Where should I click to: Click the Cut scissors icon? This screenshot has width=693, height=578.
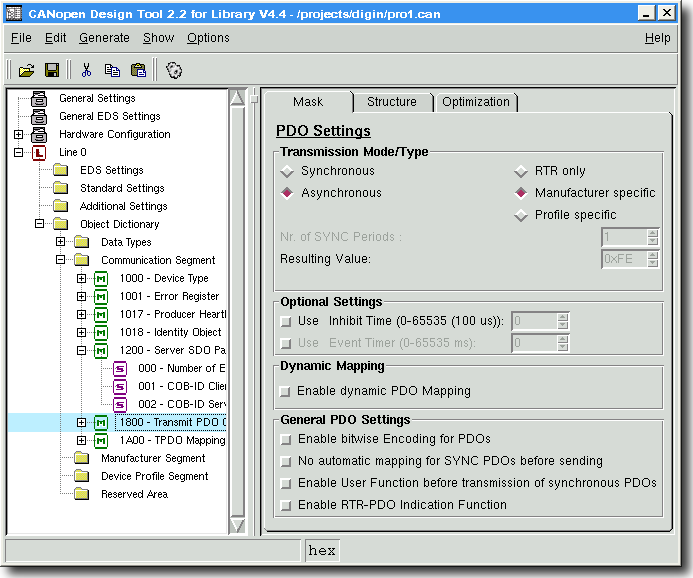(87, 70)
